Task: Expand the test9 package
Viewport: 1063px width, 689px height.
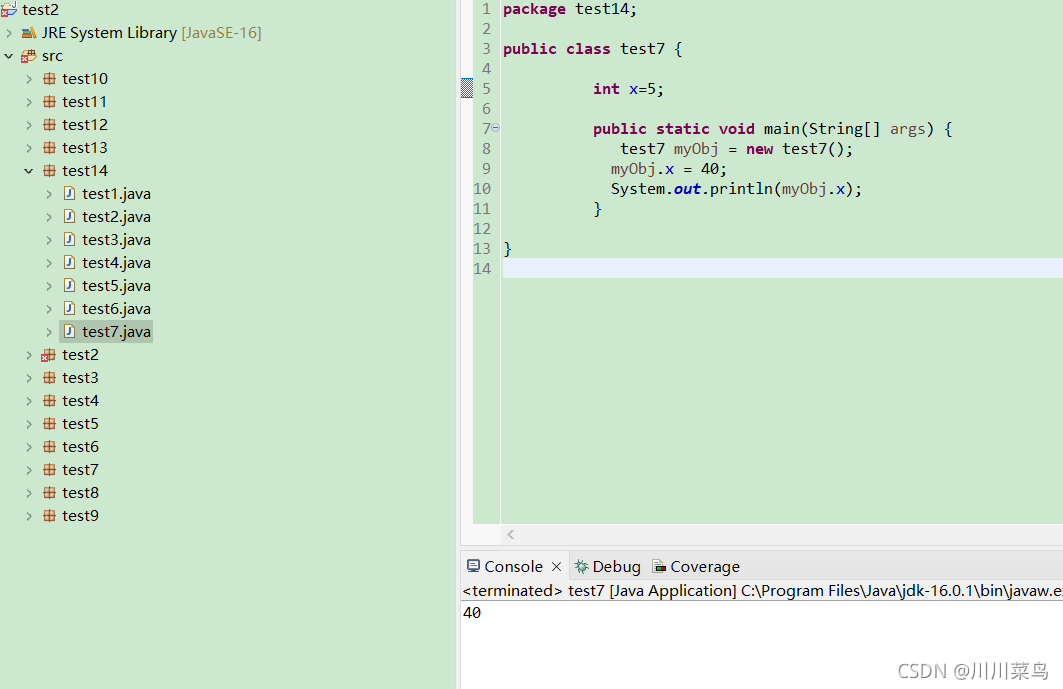Action: point(28,516)
